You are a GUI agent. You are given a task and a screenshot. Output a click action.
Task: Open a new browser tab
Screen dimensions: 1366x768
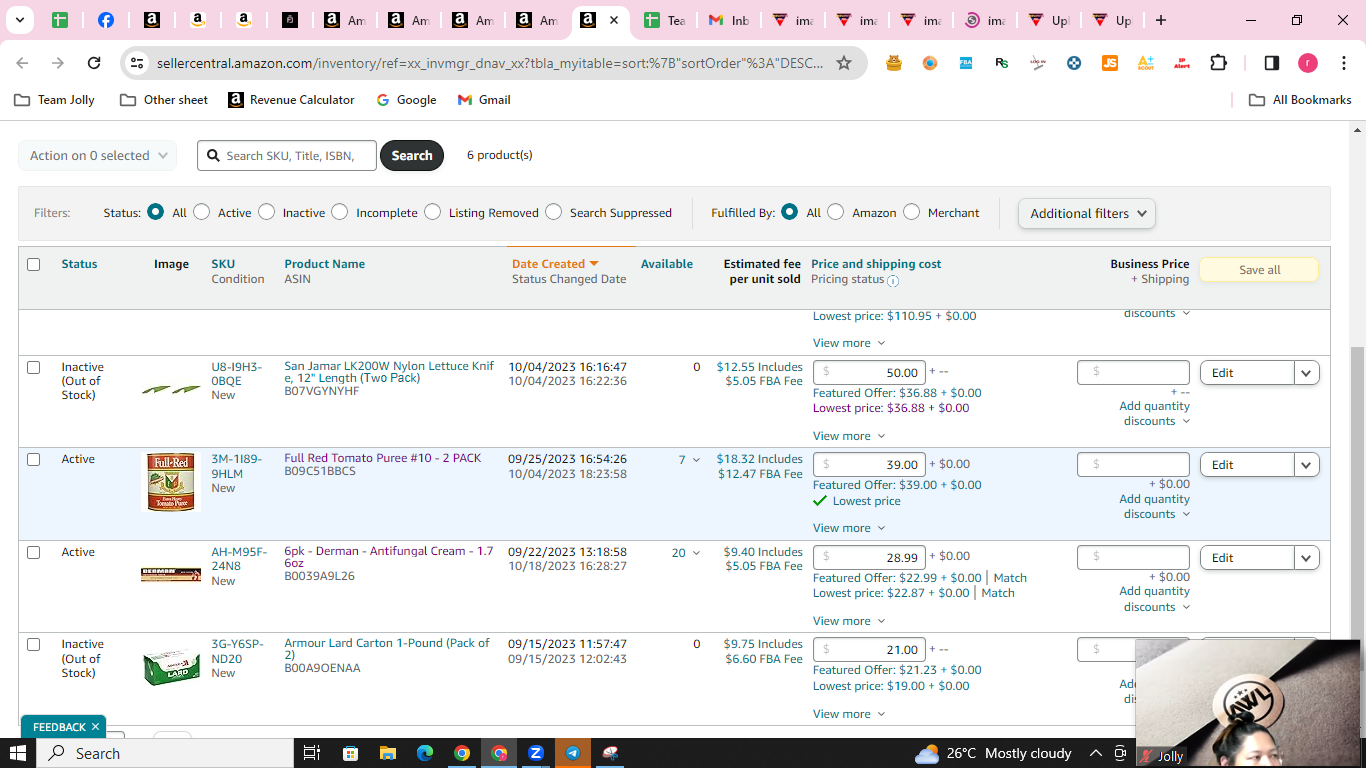click(x=1160, y=20)
